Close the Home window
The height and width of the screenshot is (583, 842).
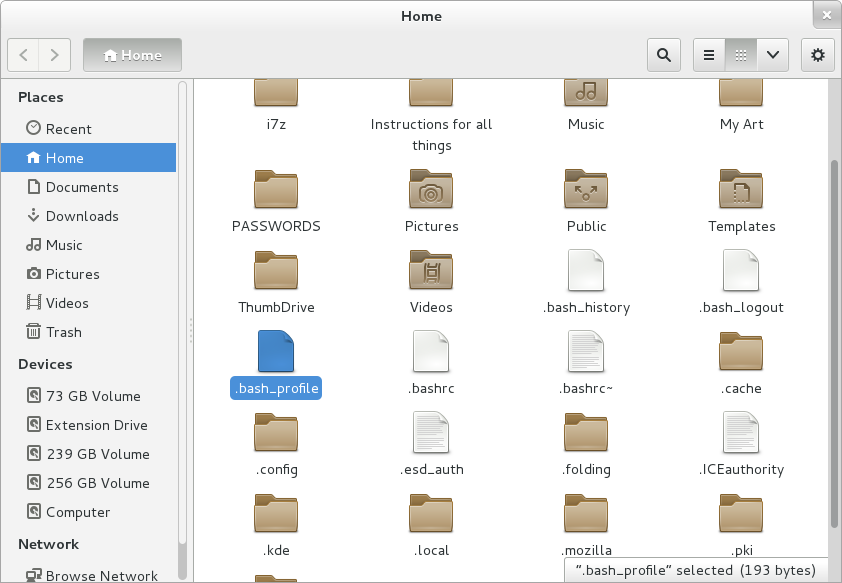pos(827,16)
